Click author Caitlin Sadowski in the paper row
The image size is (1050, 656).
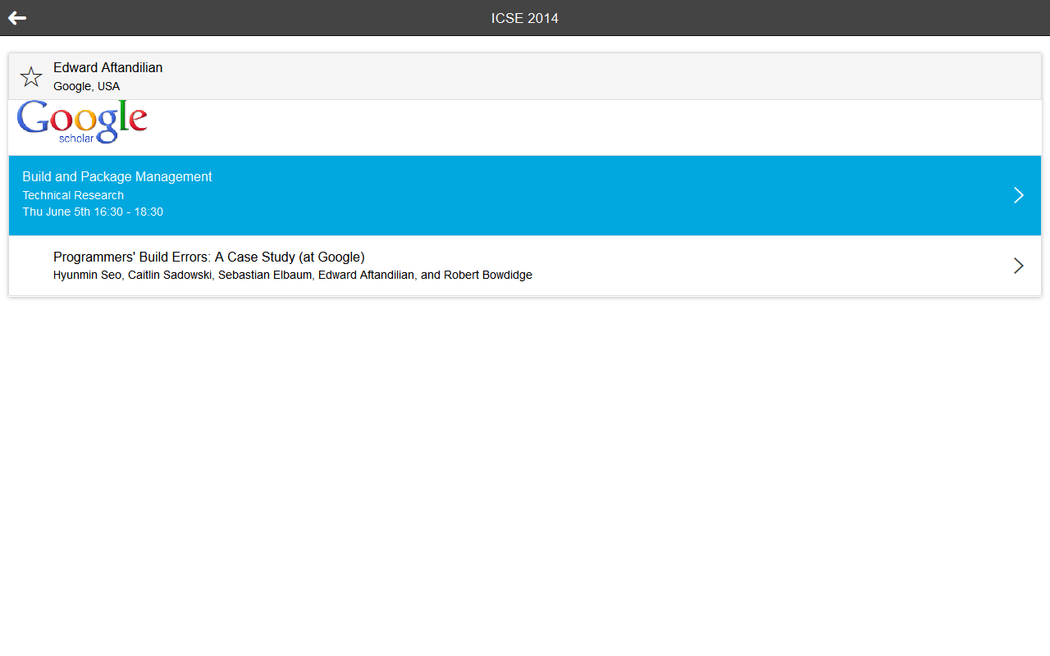pos(168,275)
